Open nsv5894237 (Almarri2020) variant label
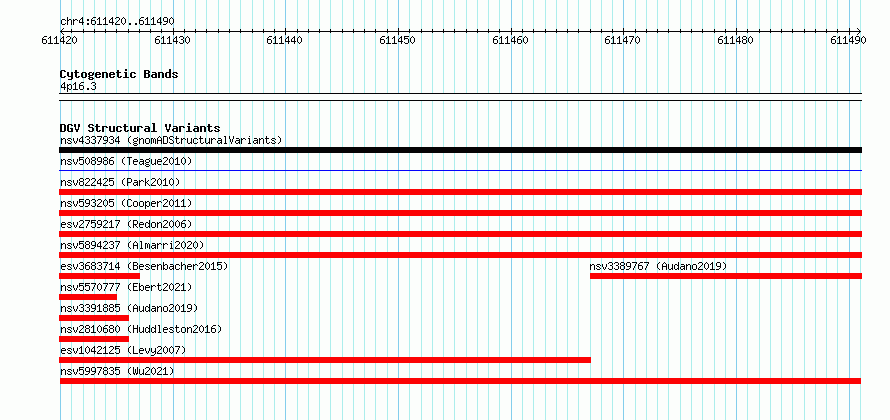The image size is (890, 420). [132, 245]
